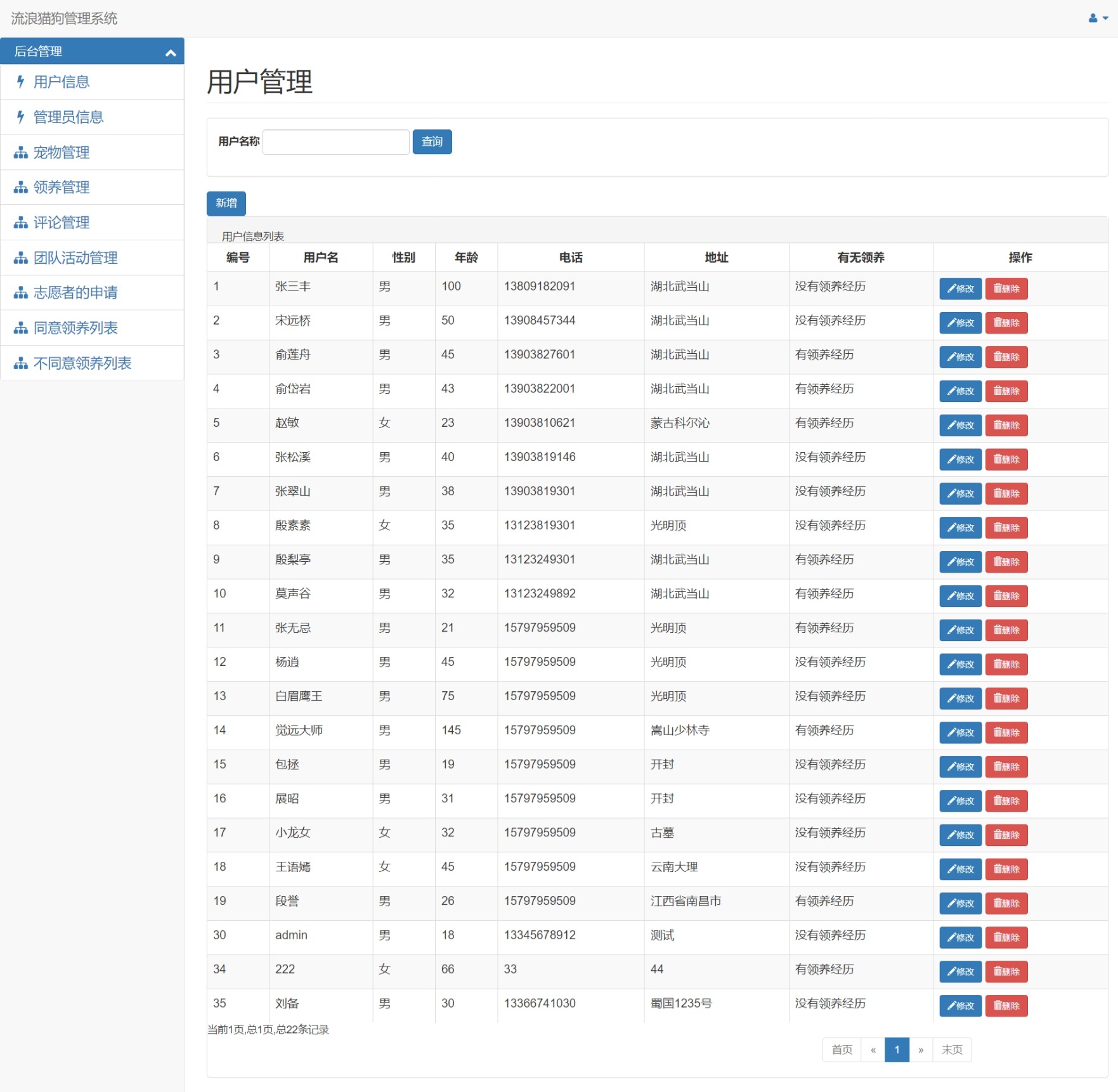The height and width of the screenshot is (1092, 1118).
Task: Go to 宠物管理 menu item
Action: click(x=62, y=153)
